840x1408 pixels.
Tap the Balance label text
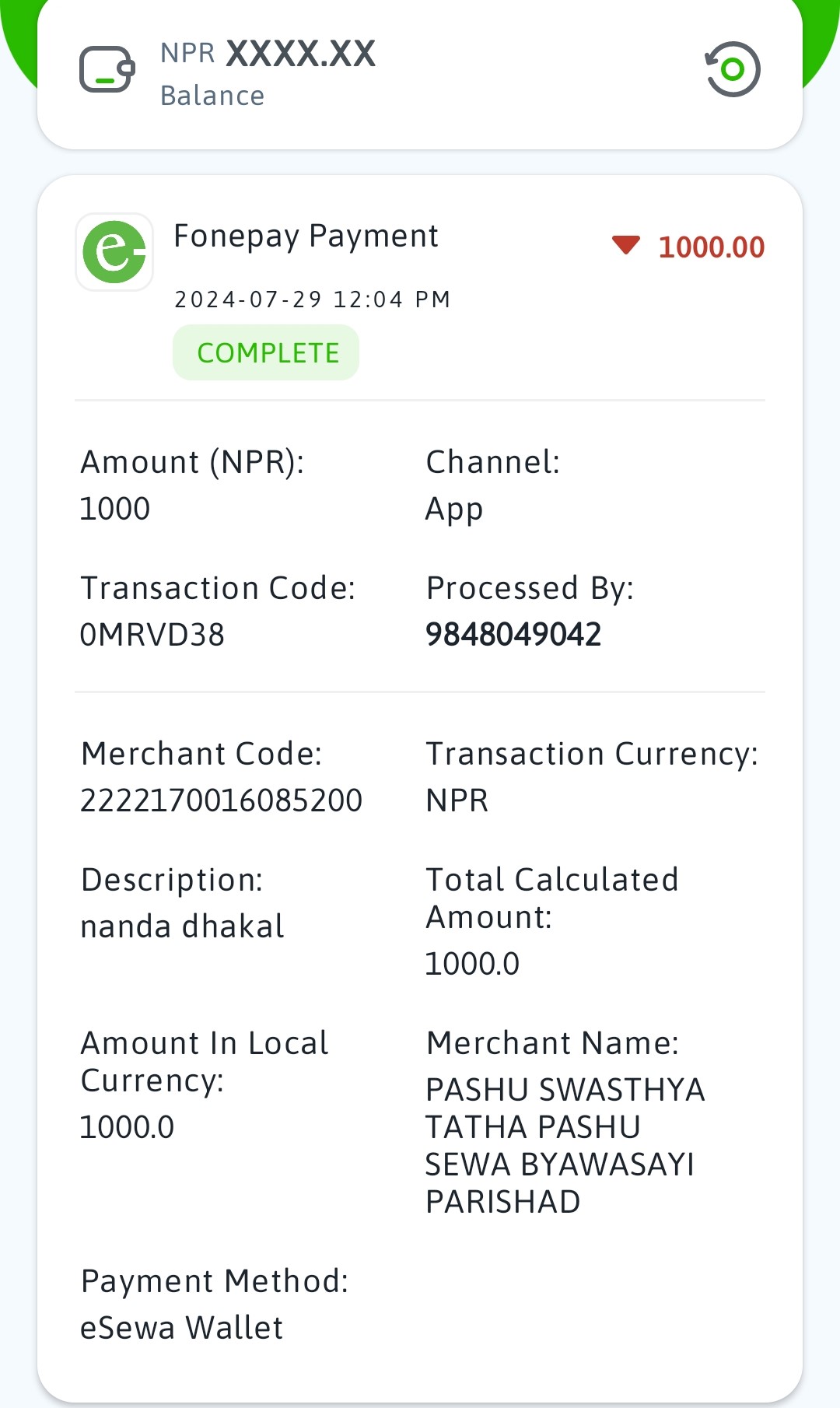pos(212,96)
